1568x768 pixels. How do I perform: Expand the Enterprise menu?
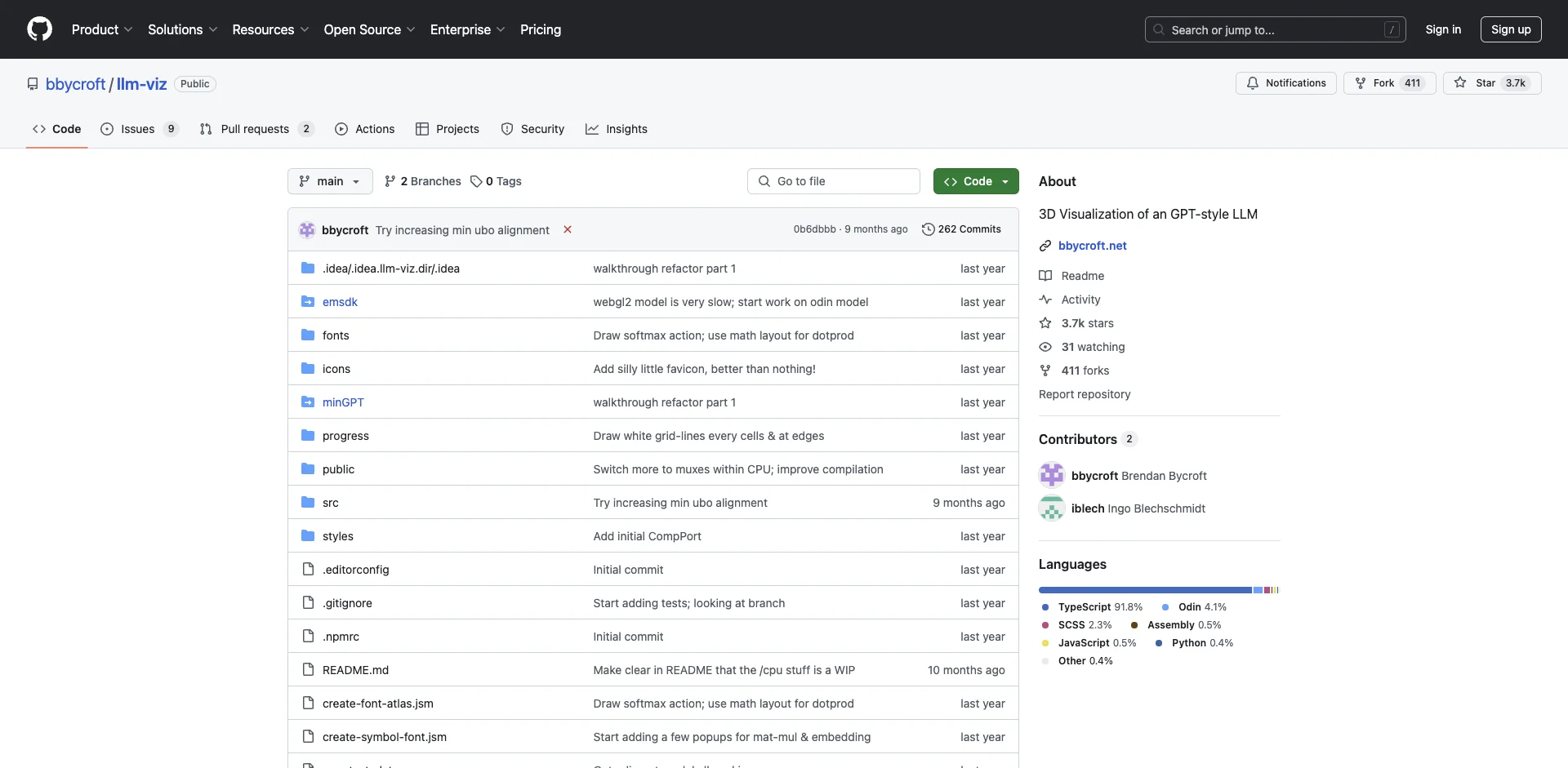coord(467,29)
